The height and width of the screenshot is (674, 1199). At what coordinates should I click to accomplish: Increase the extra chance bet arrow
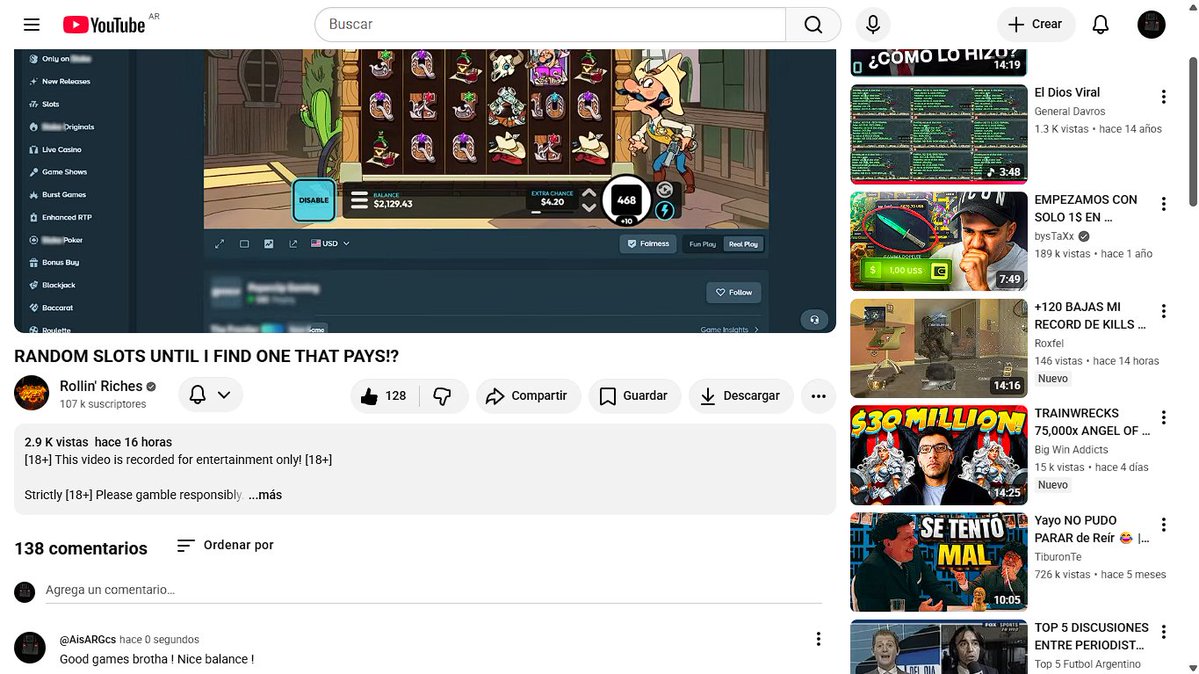(589, 194)
